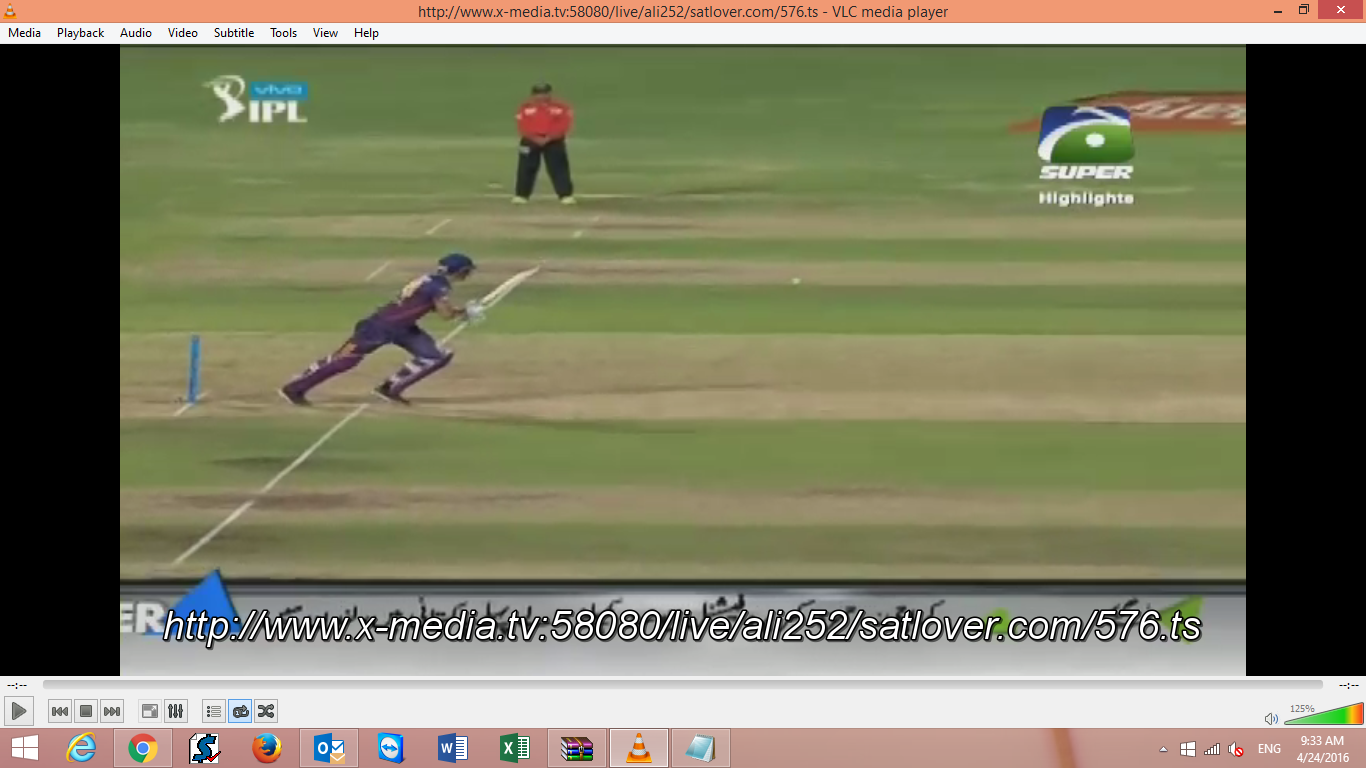Stop playback with the Stop button
Image resolution: width=1366 pixels, height=768 pixels.
point(86,711)
